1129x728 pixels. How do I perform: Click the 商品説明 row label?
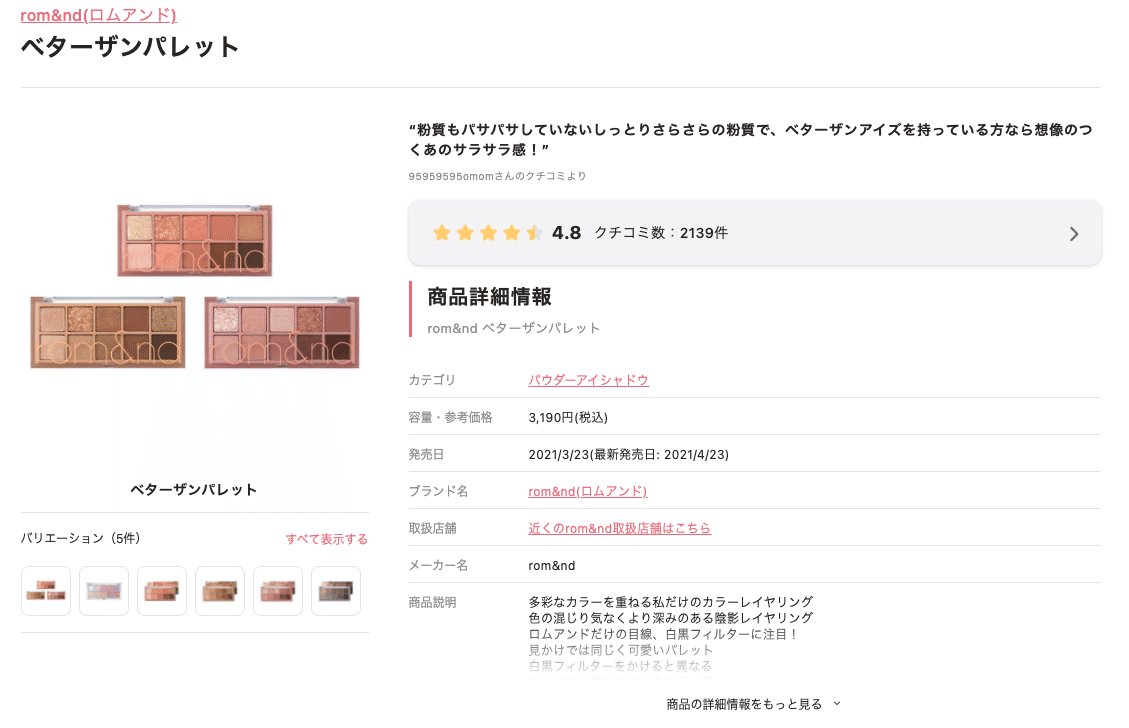pos(433,603)
